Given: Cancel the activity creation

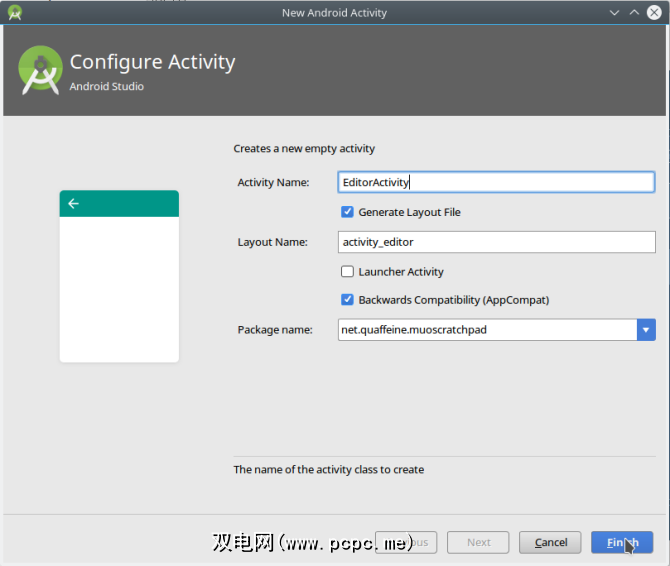Looking at the screenshot, I should click(550, 542).
